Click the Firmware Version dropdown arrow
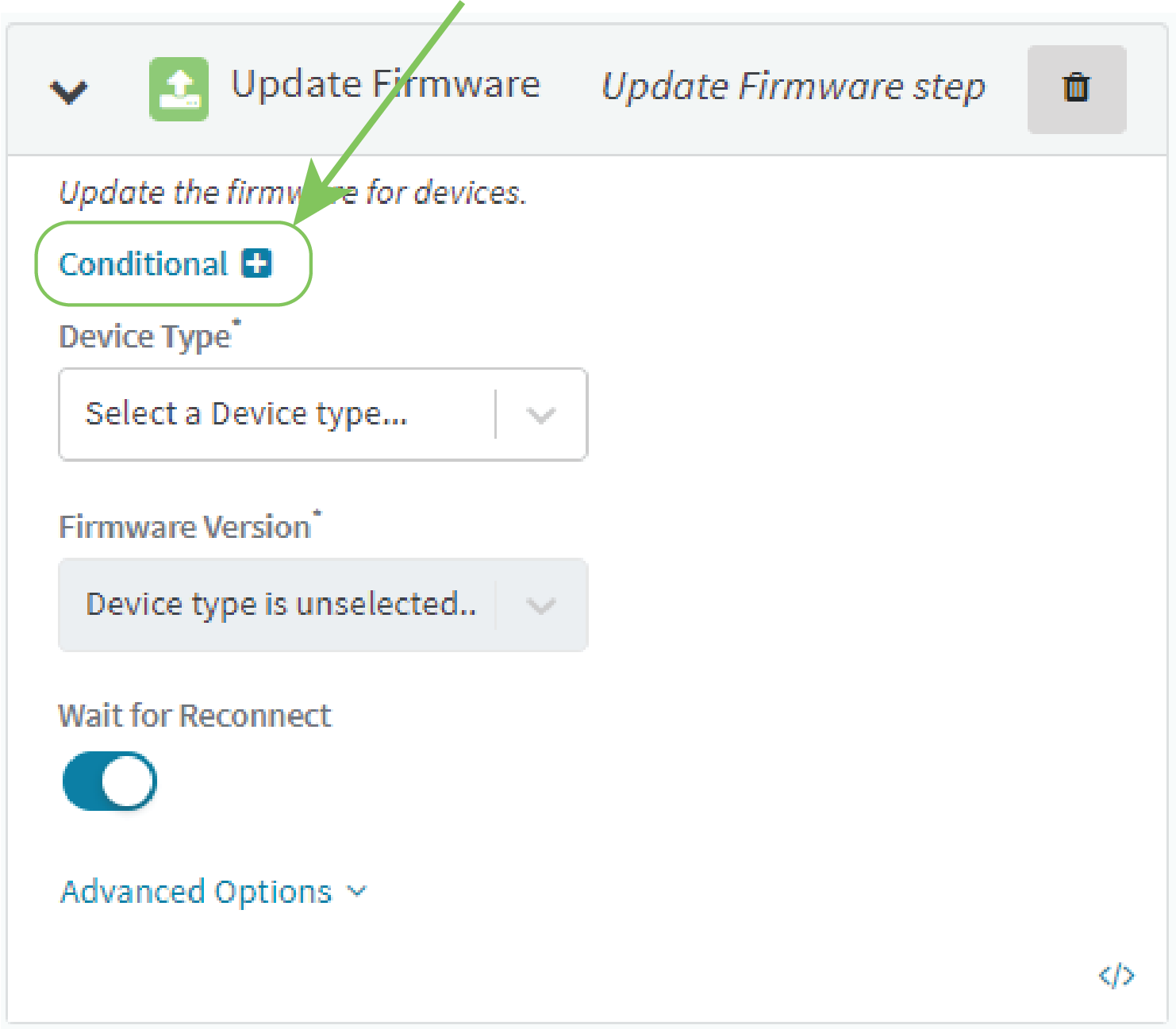 [541, 605]
